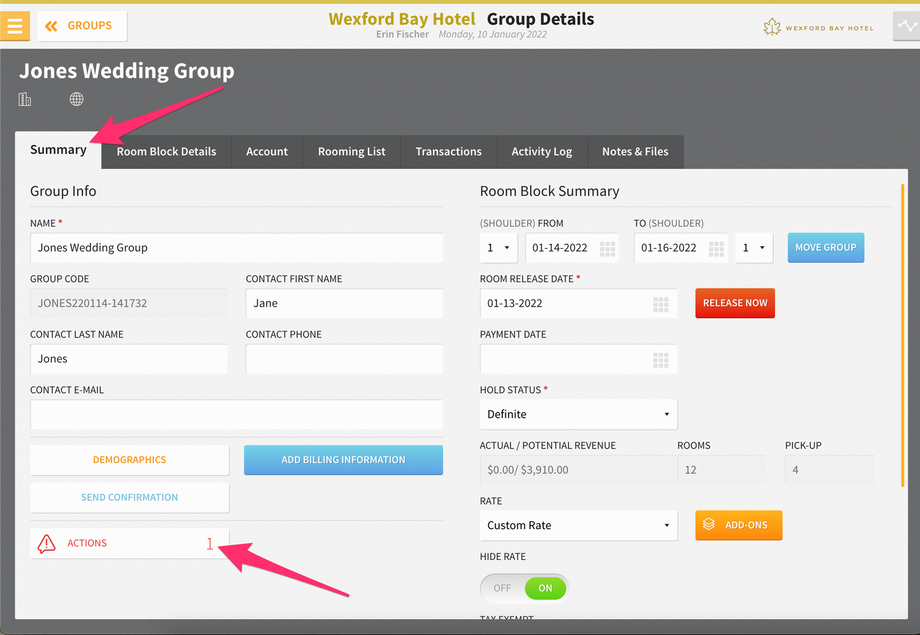Viewport: 920px width, 635px height.
Task: Click the orange vertical scrollbar
Action: pyautogui.click(x=902, y=335)
